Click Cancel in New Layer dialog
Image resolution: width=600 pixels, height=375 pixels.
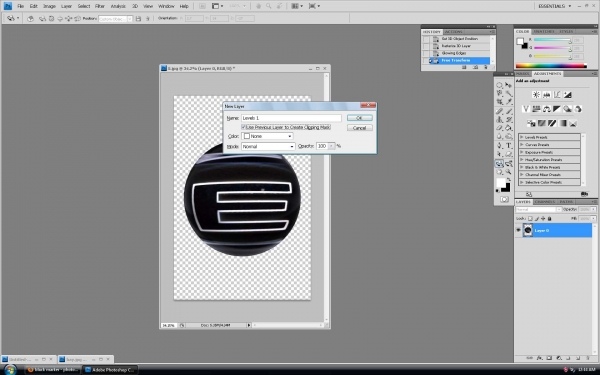pyautogui.click(x=359, y=128)
